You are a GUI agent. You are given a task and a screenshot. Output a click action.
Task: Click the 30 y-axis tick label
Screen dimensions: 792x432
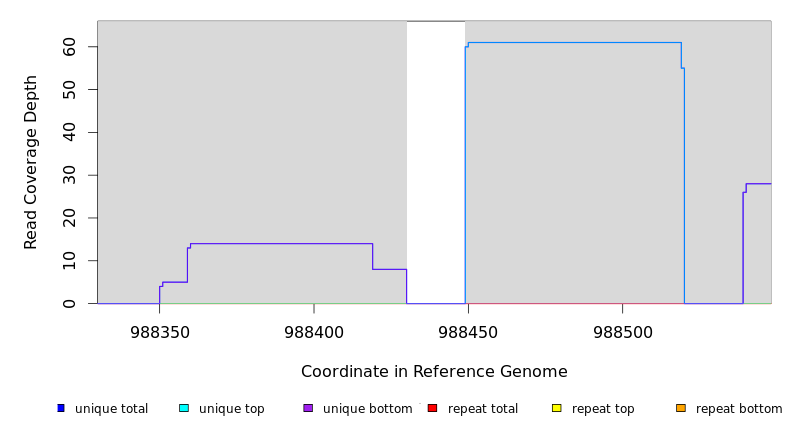tap(69, 175)
